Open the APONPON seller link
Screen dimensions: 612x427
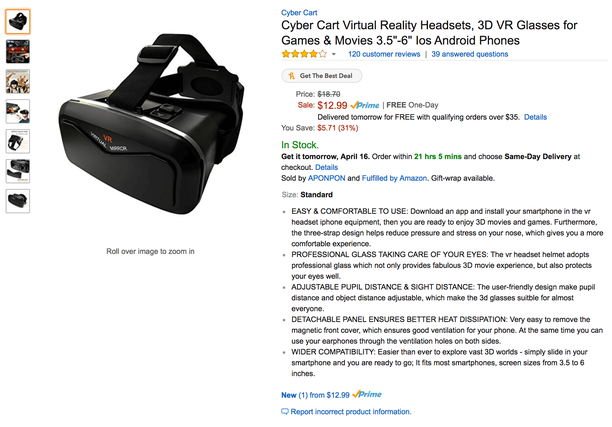point(326,178)
